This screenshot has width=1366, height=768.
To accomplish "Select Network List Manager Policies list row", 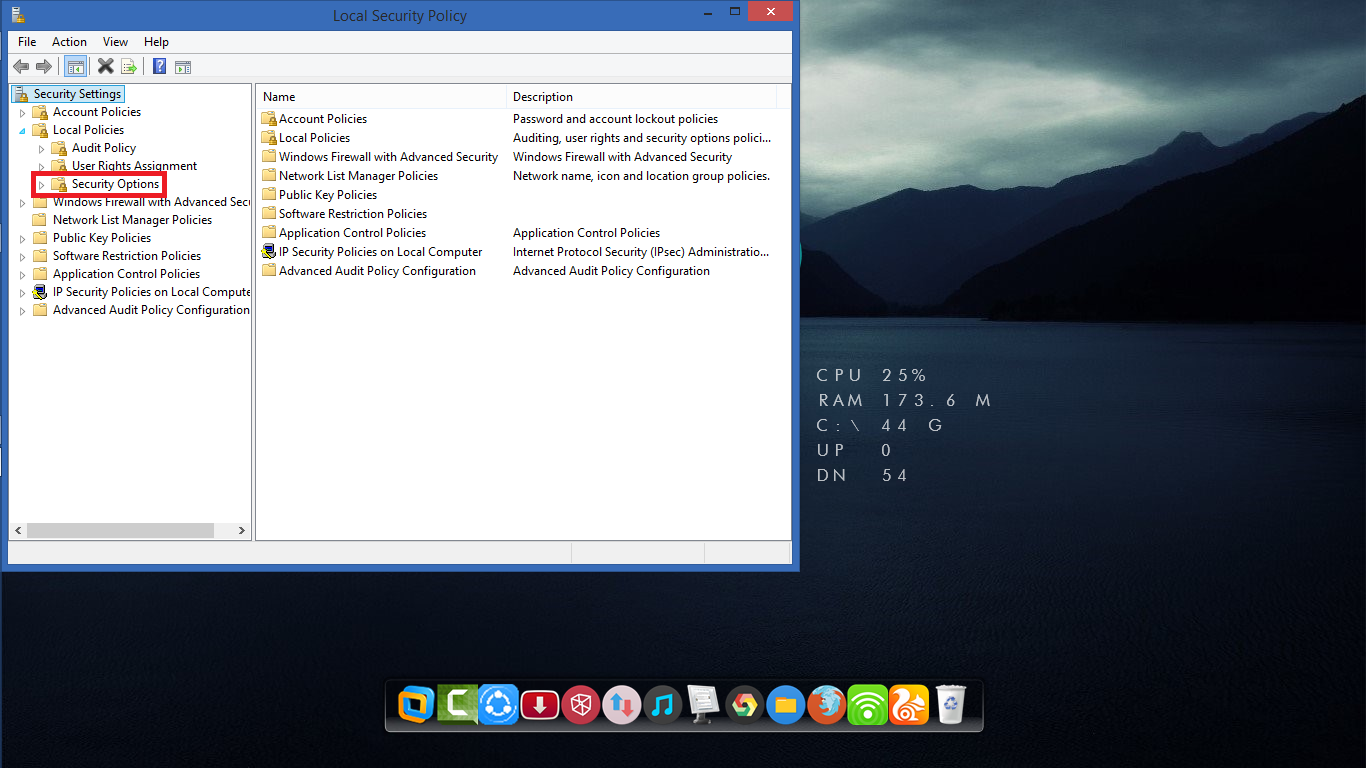I will click(358, 176).
